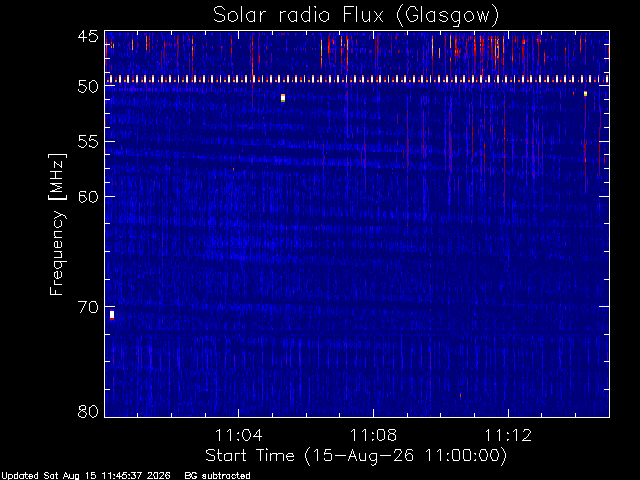This screenshot has height=480, width=640.
Task: Click the small orange dot near 57 MHz before 11:04
Action: click(233, 169)
